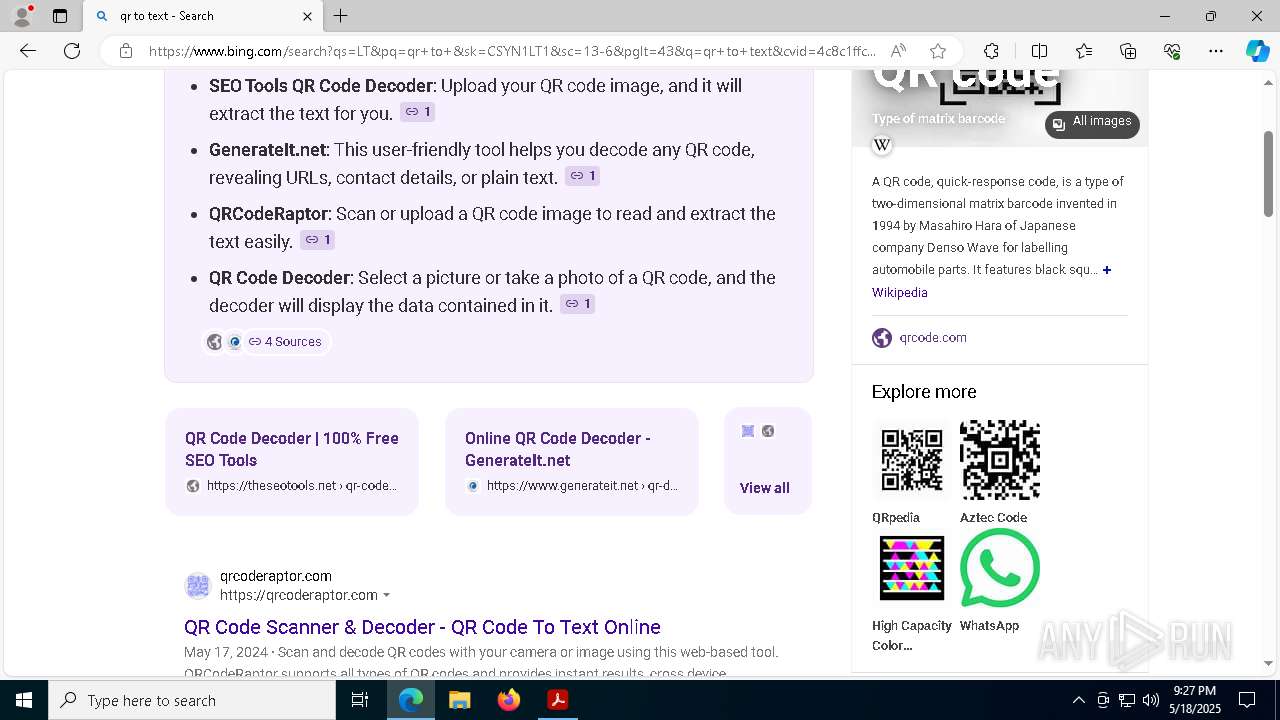Refresh the Bing search page
This screenshot has width=1280, height=720.
tap(72, 51)
